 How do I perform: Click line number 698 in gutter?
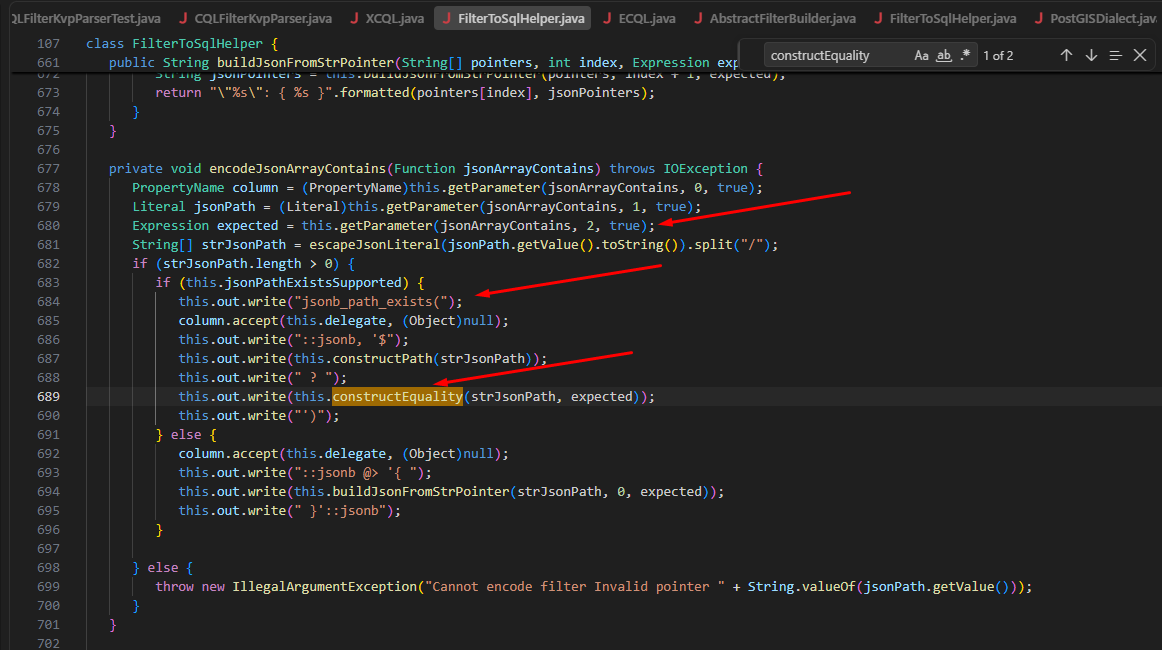[x=48, y=568]
